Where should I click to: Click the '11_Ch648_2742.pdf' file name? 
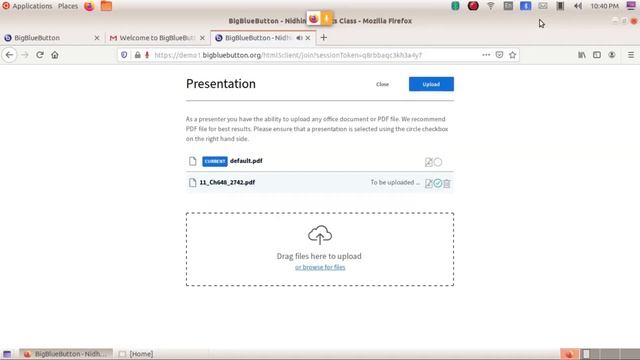pos(227,182)
